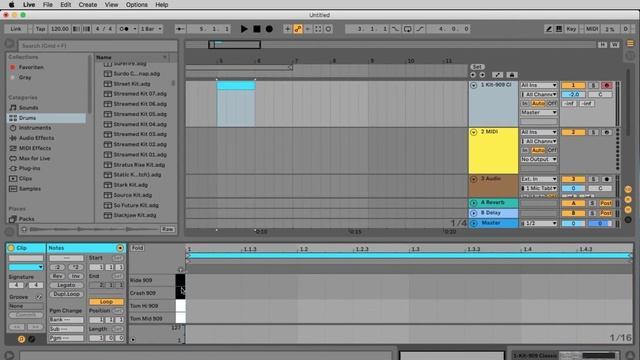Solo the 2 MIDI track
The width and height of the screenshot is (640, 360).
click(593, 132)
